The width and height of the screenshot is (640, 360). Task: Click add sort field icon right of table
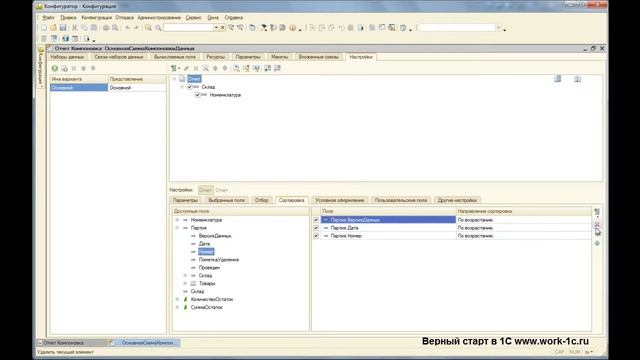[x=597, y=212]
